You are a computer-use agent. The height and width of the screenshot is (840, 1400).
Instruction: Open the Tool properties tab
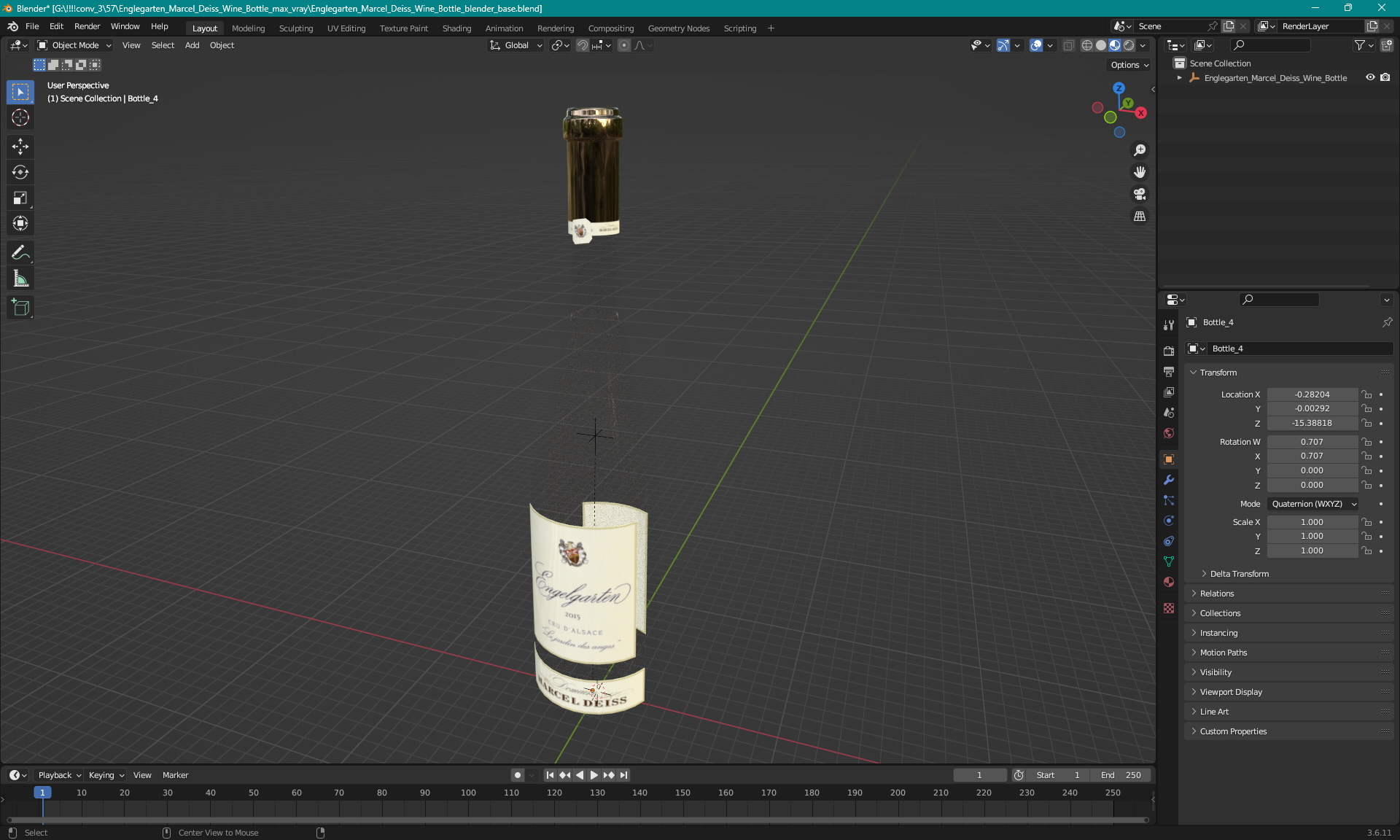[1169, 324]
